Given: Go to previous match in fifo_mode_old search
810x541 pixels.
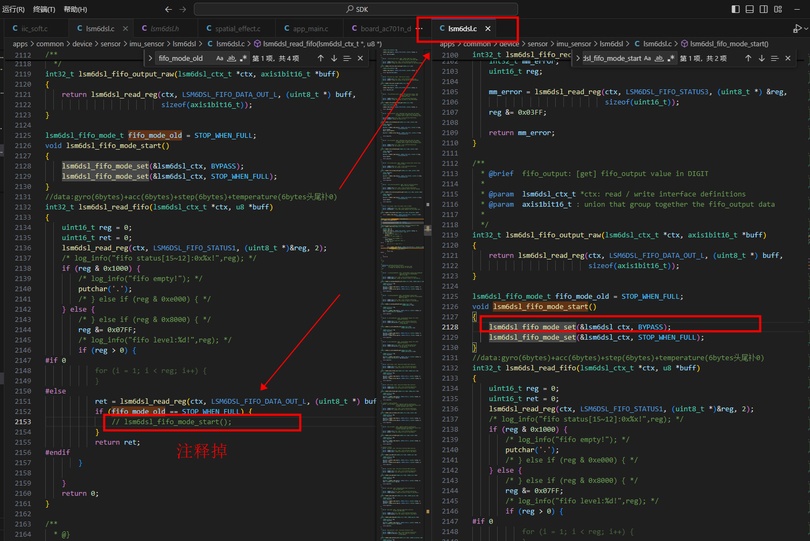Looking at the screenshot, I should tap(320, 58).
